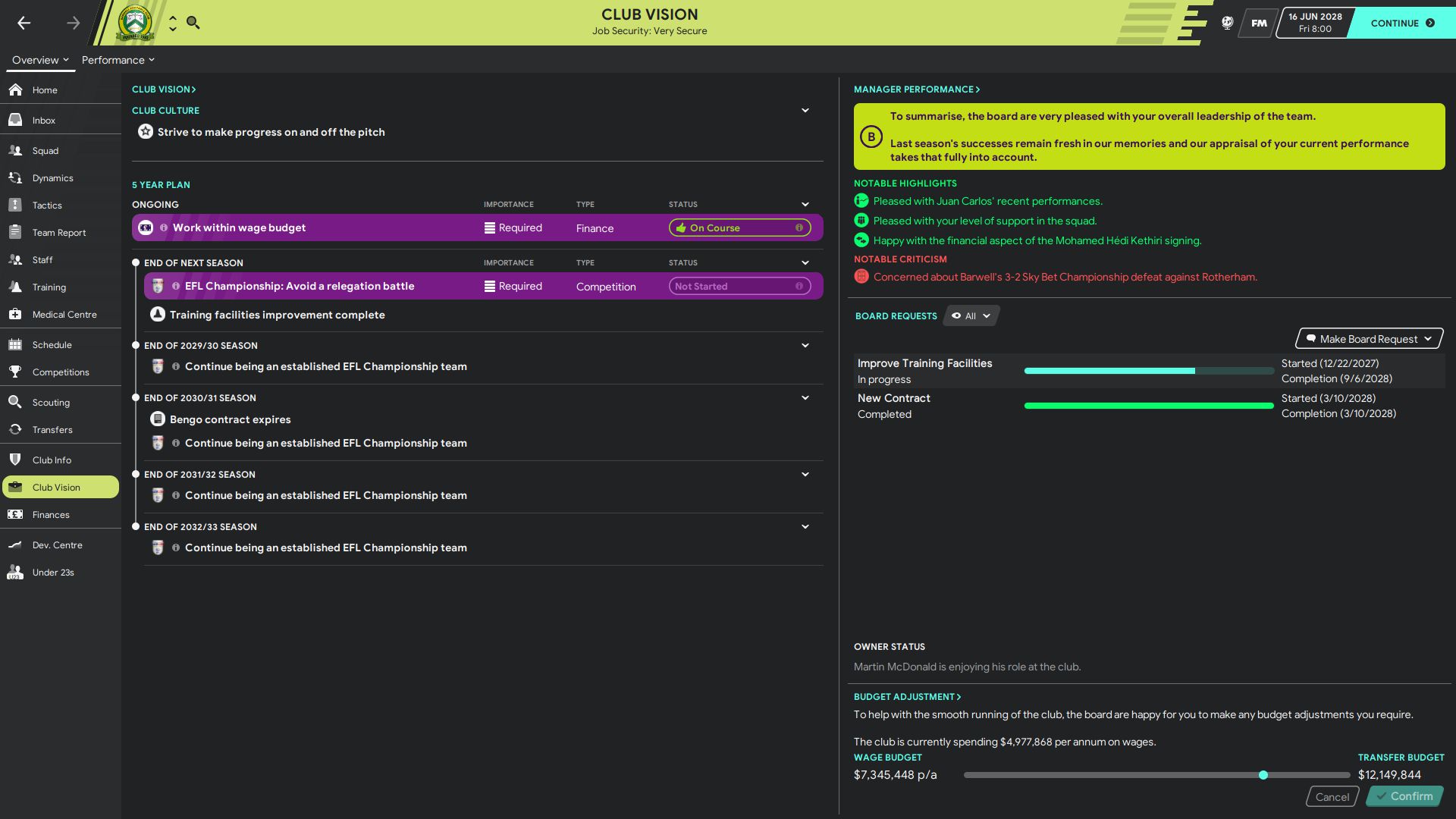Click info icon beside Work within wage budget
The image size is (1456, 819).
click(x=164, y=227)
